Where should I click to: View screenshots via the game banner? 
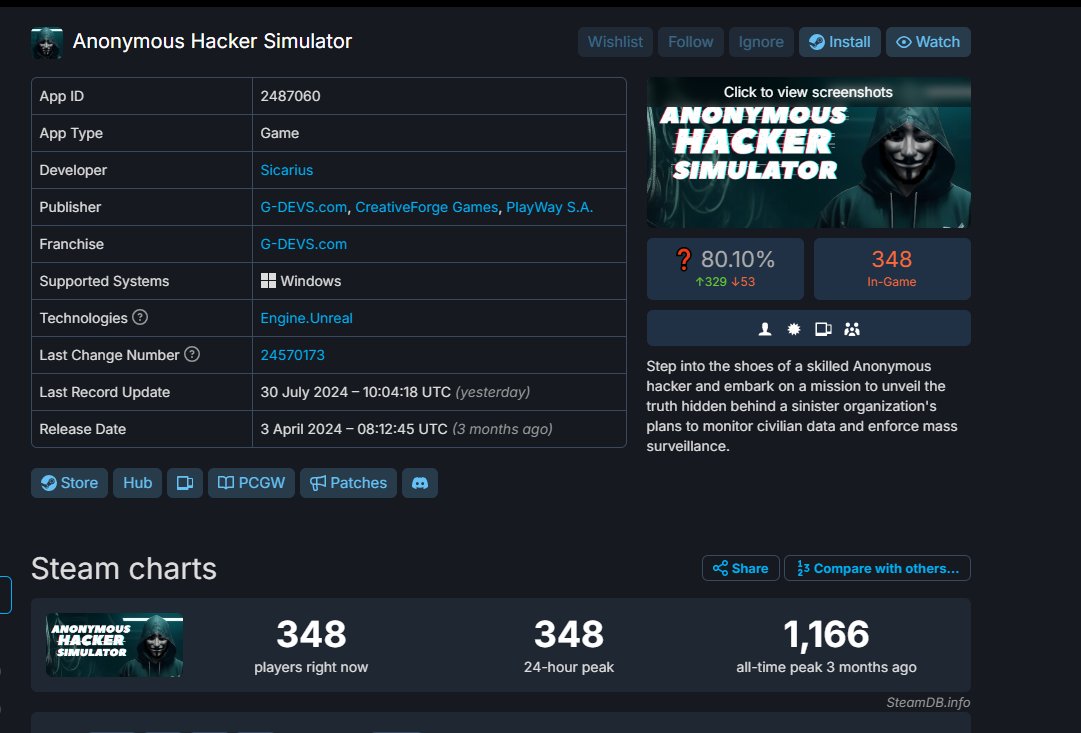pos(809,152)
